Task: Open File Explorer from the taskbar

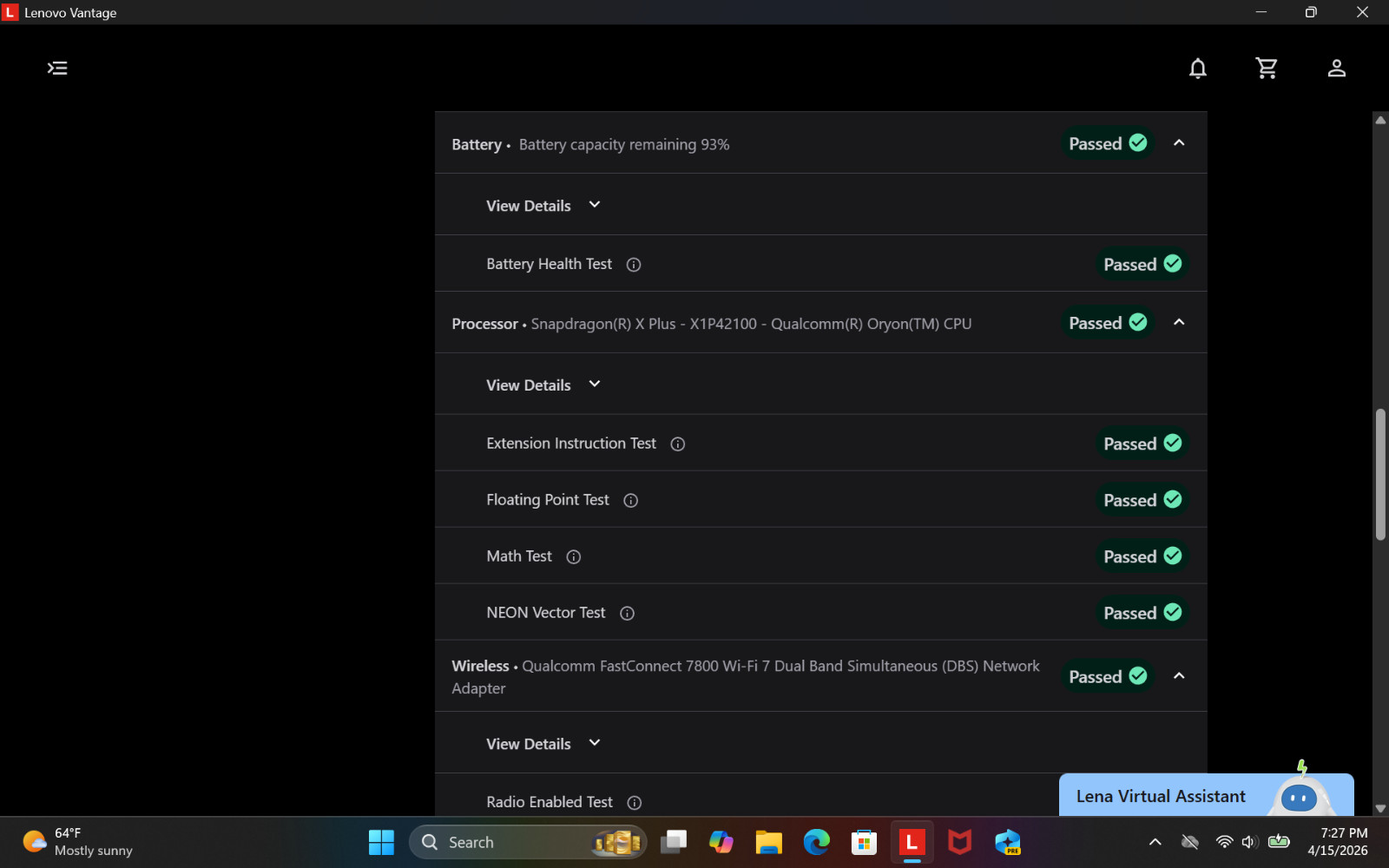Action: [x=768, y=842]
